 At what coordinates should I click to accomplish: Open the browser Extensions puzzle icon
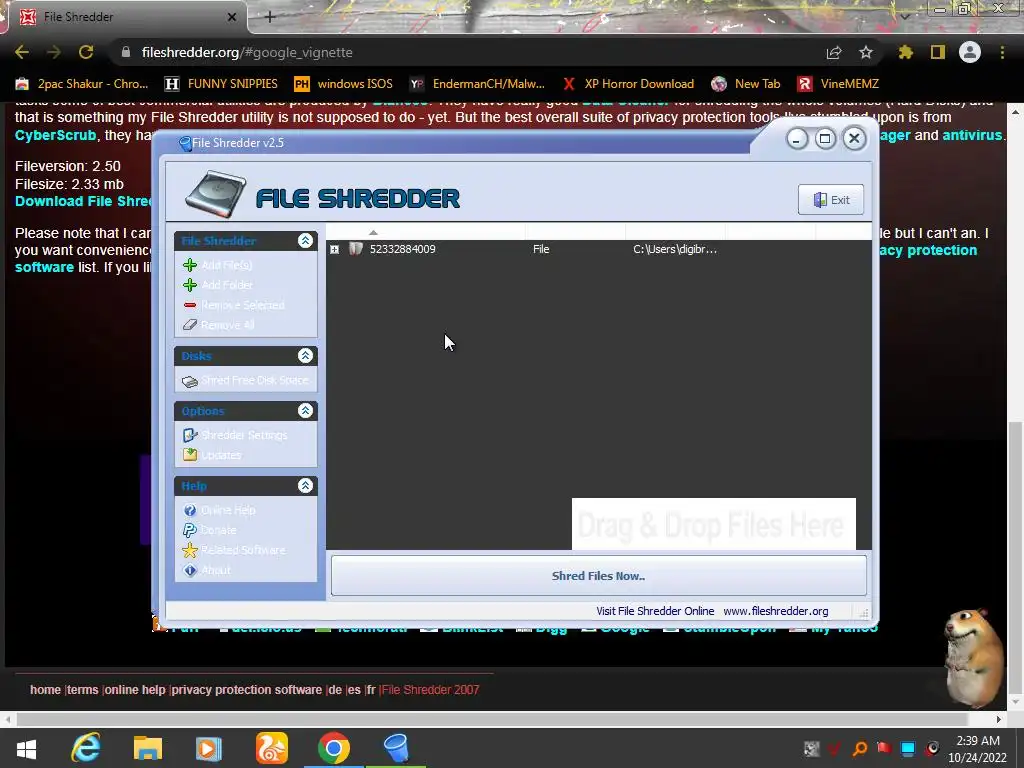[906, 52]
